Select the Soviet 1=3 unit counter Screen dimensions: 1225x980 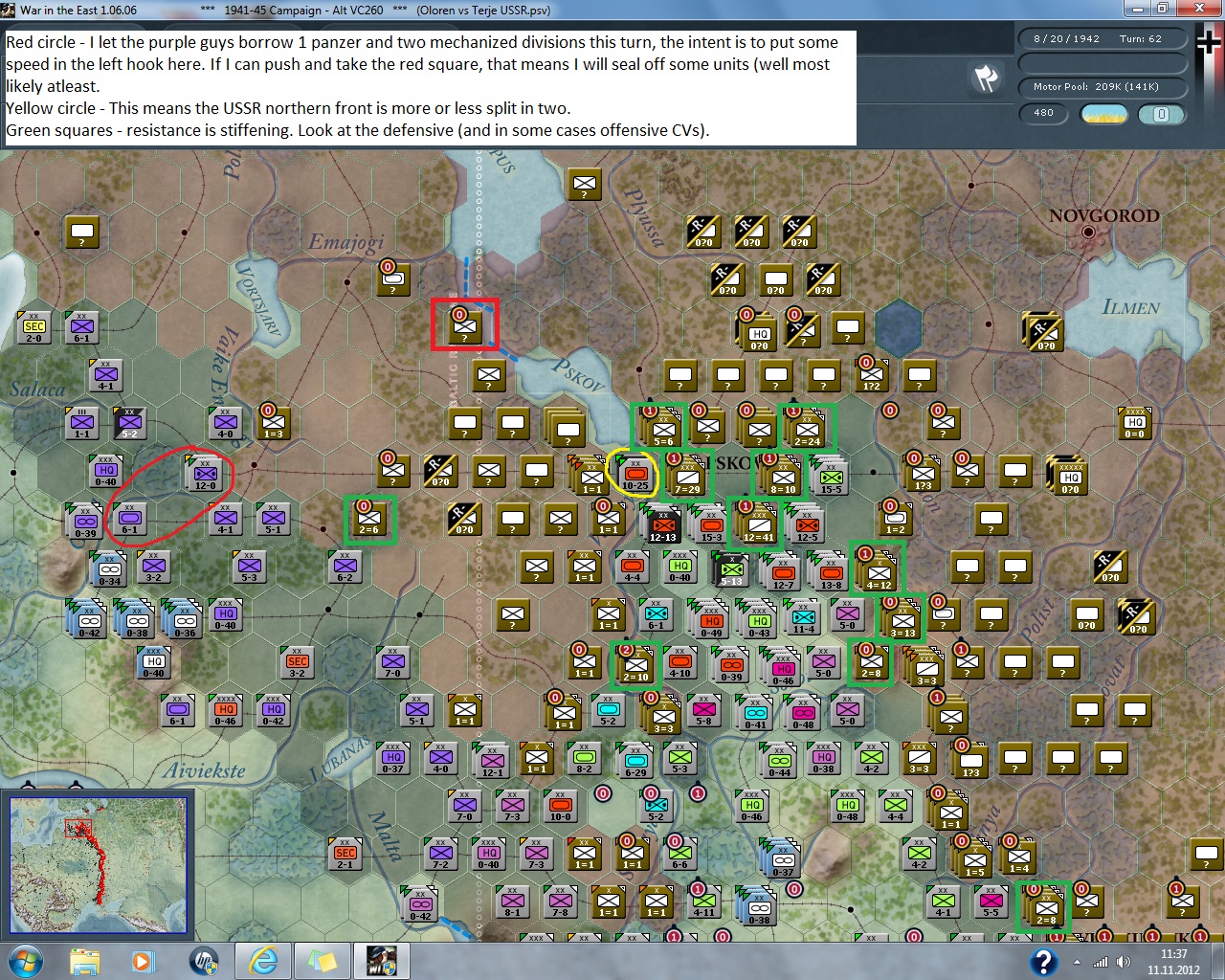click(x=274, y=424)
